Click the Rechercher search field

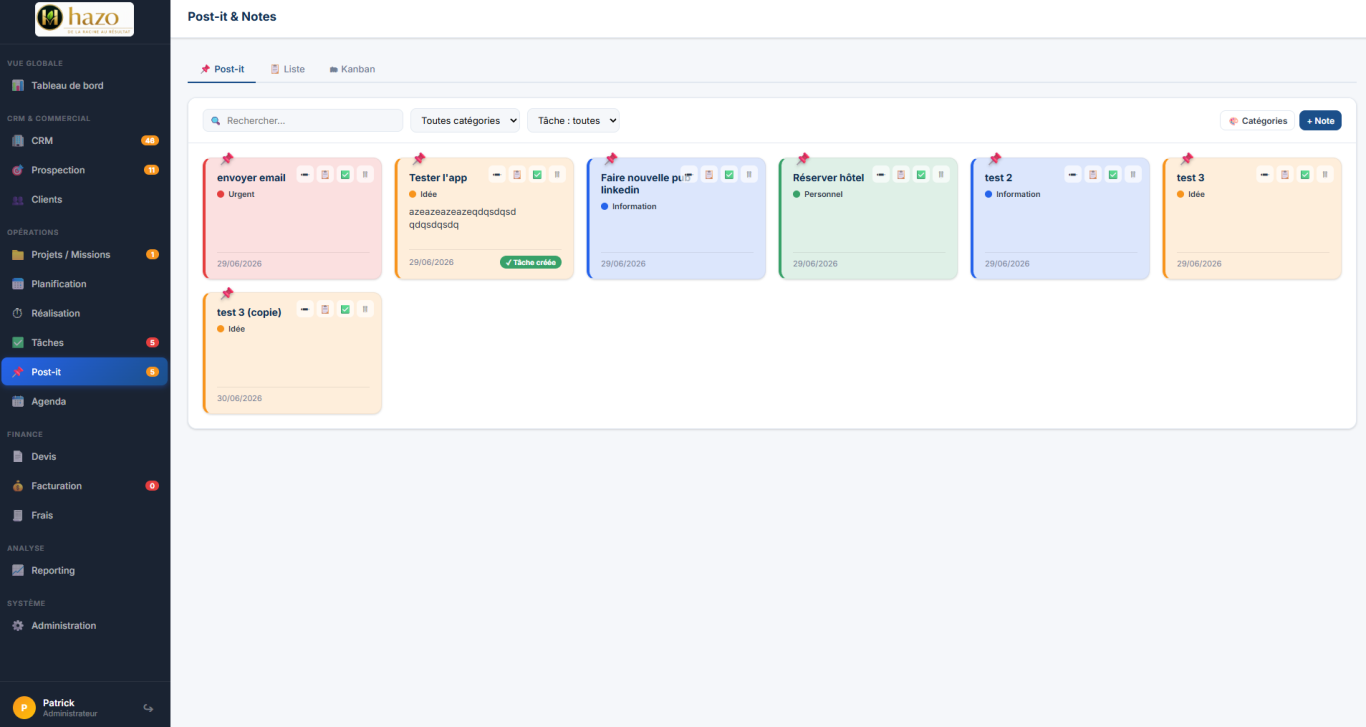[303, 120]
